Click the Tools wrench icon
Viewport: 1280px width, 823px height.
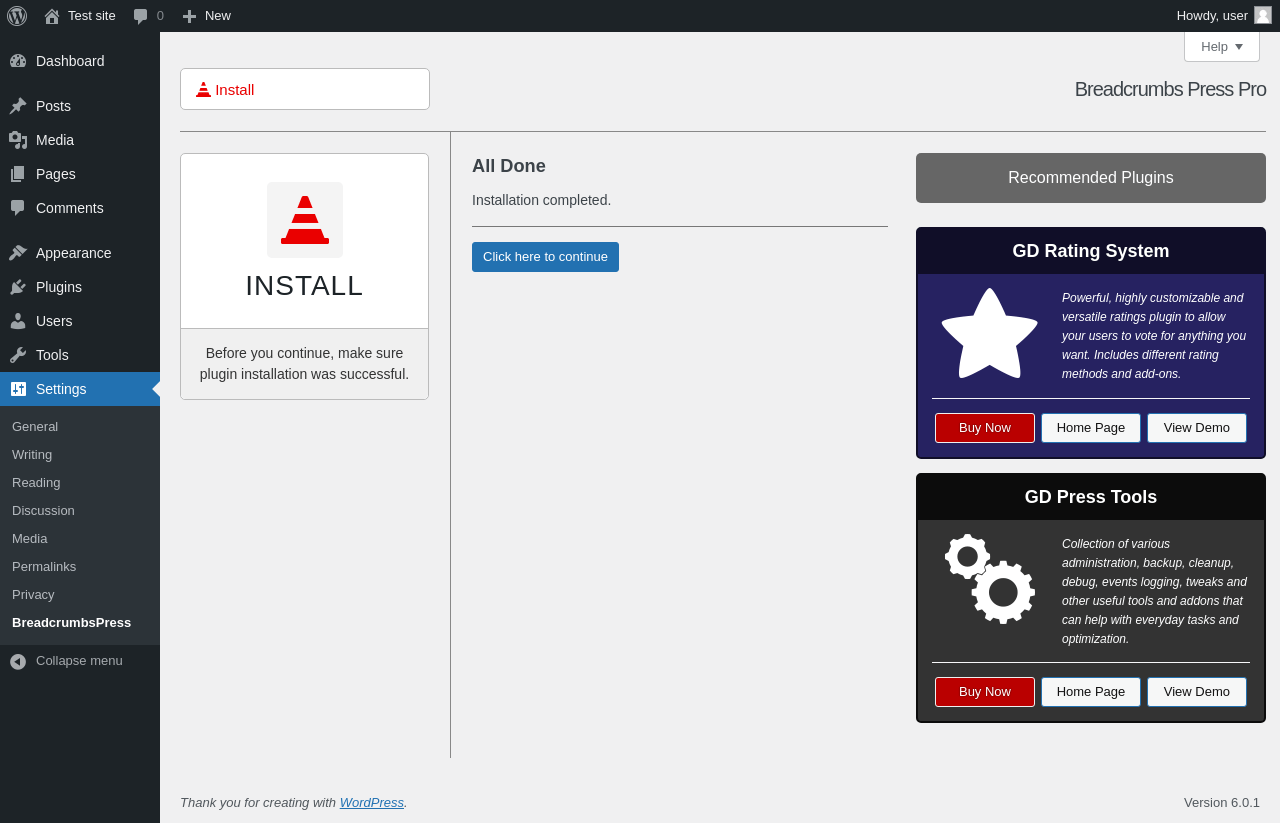click(18, 355)
